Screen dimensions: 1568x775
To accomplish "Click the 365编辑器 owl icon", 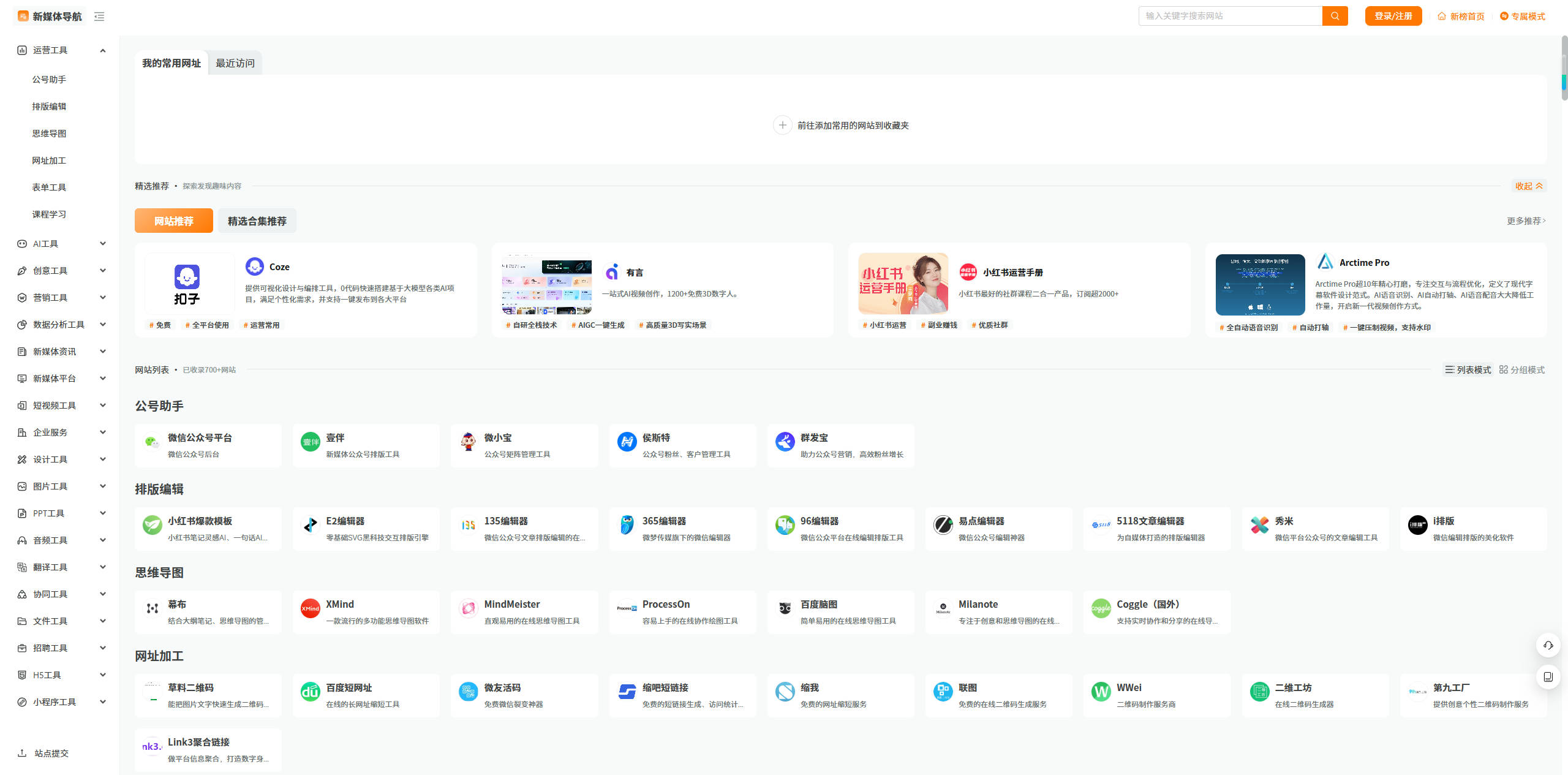I will (627, 525).
